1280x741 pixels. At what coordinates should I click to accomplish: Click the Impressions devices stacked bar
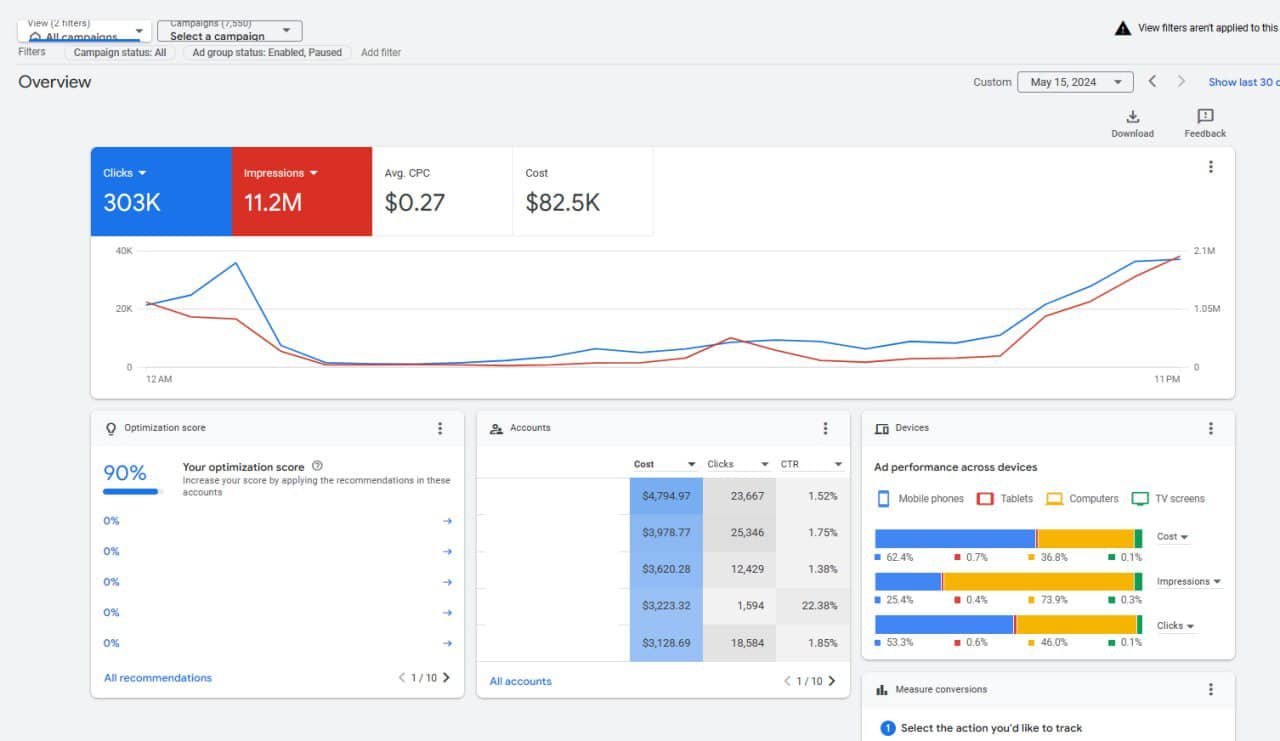pos(1008,581)
